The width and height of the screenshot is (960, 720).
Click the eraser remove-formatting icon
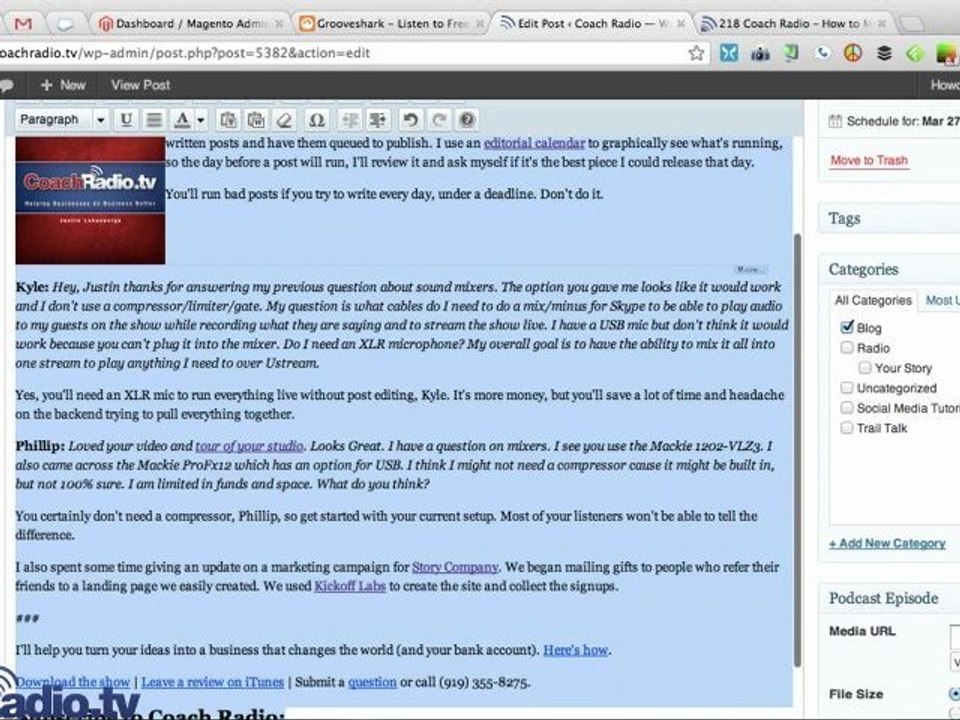(285, 119)
